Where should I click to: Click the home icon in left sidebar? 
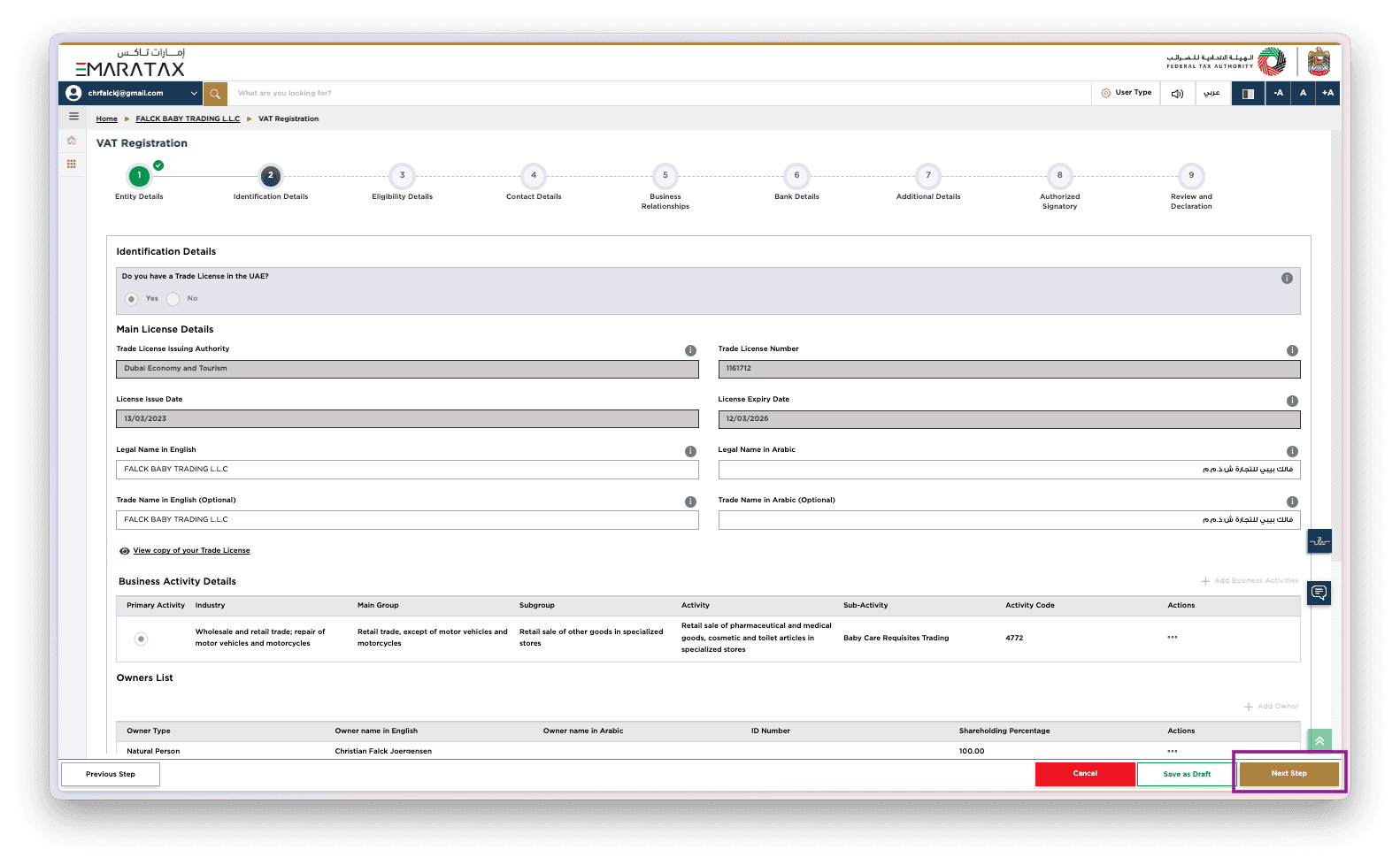click(72, 141)
